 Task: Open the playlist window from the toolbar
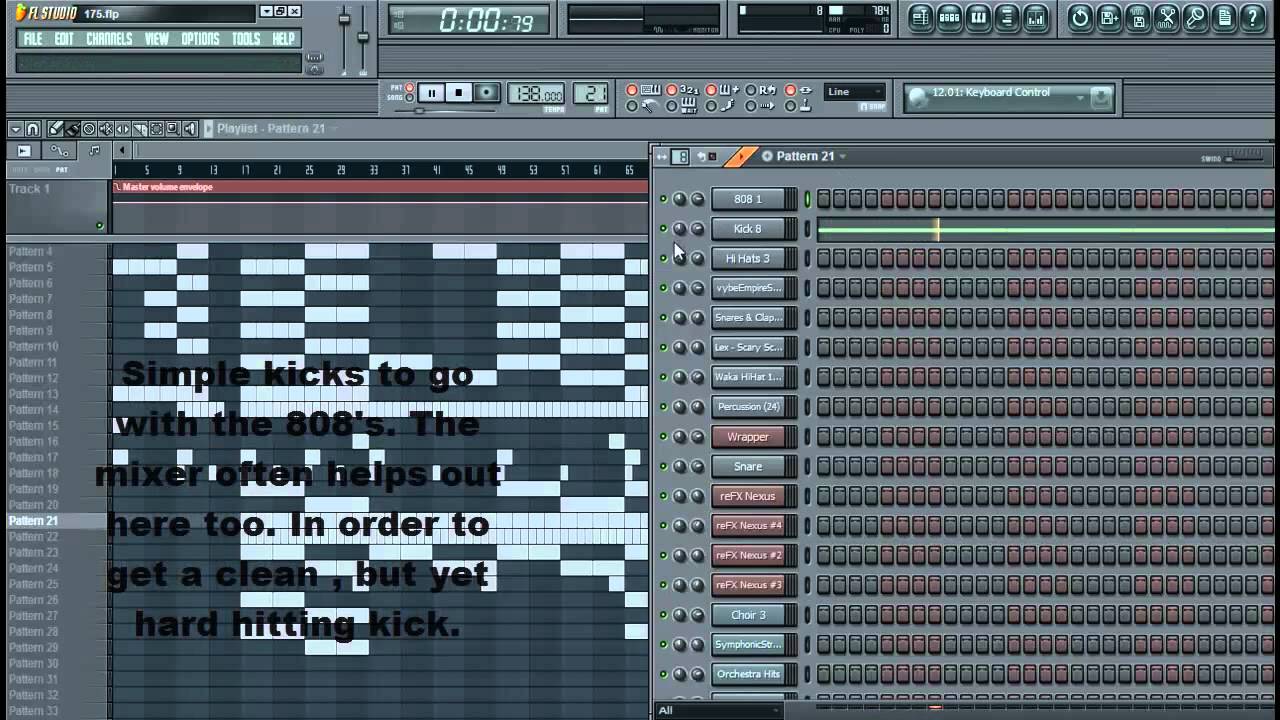[x=921, y=17]
